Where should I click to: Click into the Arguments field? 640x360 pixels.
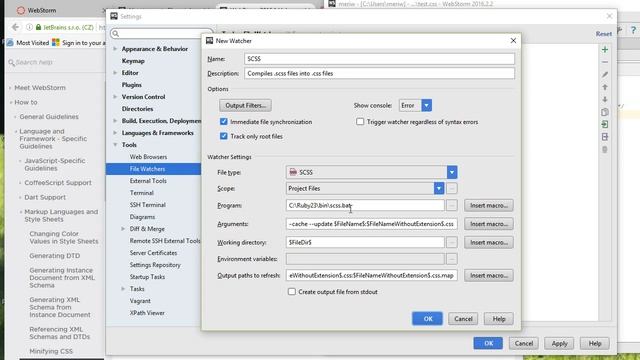[x=371, y=224]
